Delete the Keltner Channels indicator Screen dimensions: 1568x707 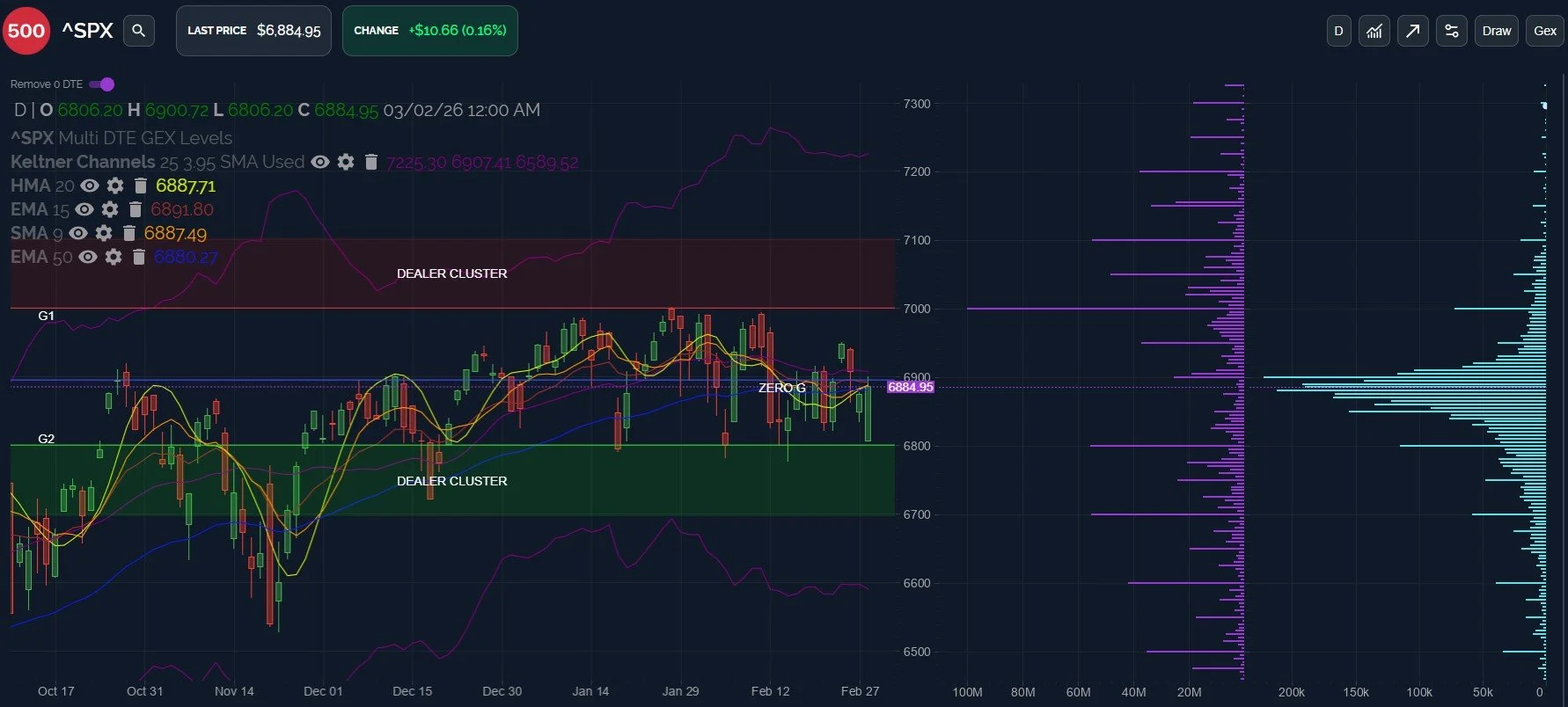[x=370, y=162]
